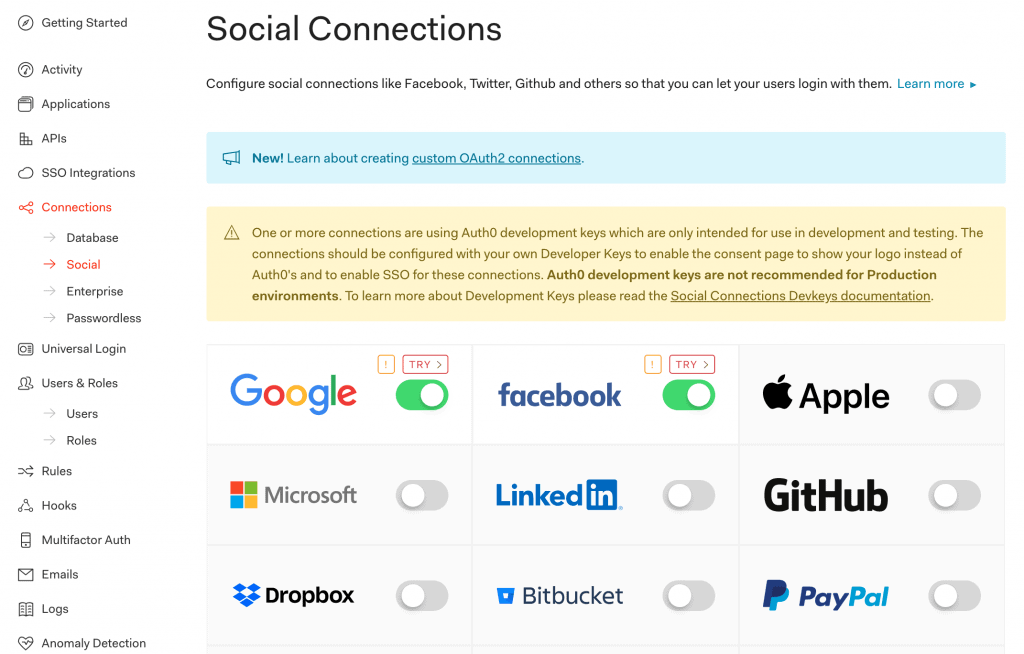Click the warning badge on Google connection

(386, 365)
